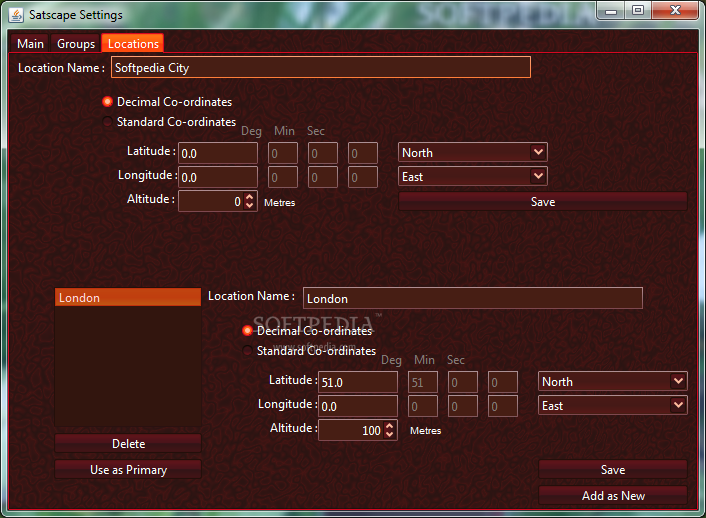This screenshot has height=518, width=706.
Task: Minimize the Satscape Settings window
Action: [611, 11]
